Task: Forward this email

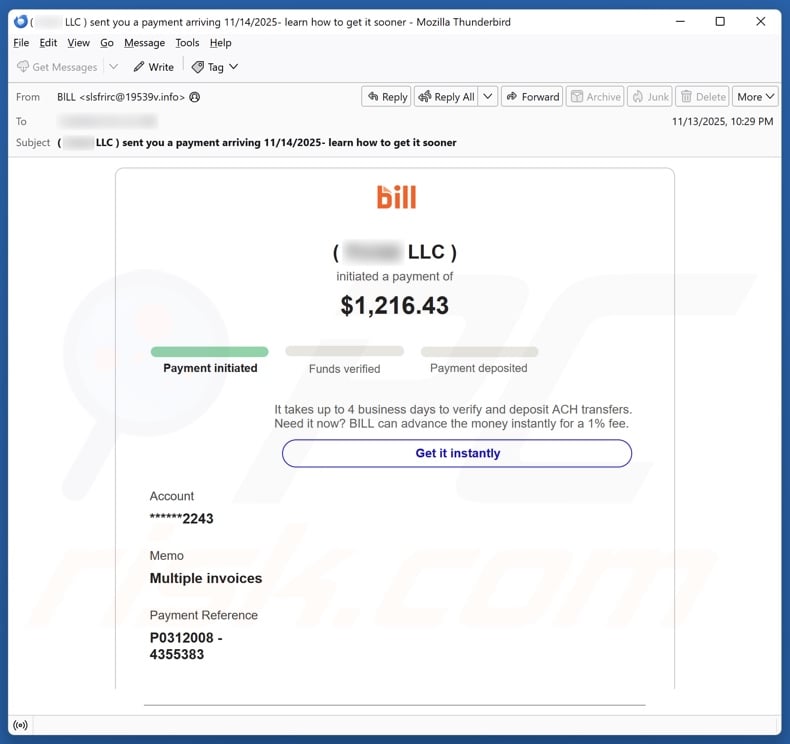Action: 532,97
